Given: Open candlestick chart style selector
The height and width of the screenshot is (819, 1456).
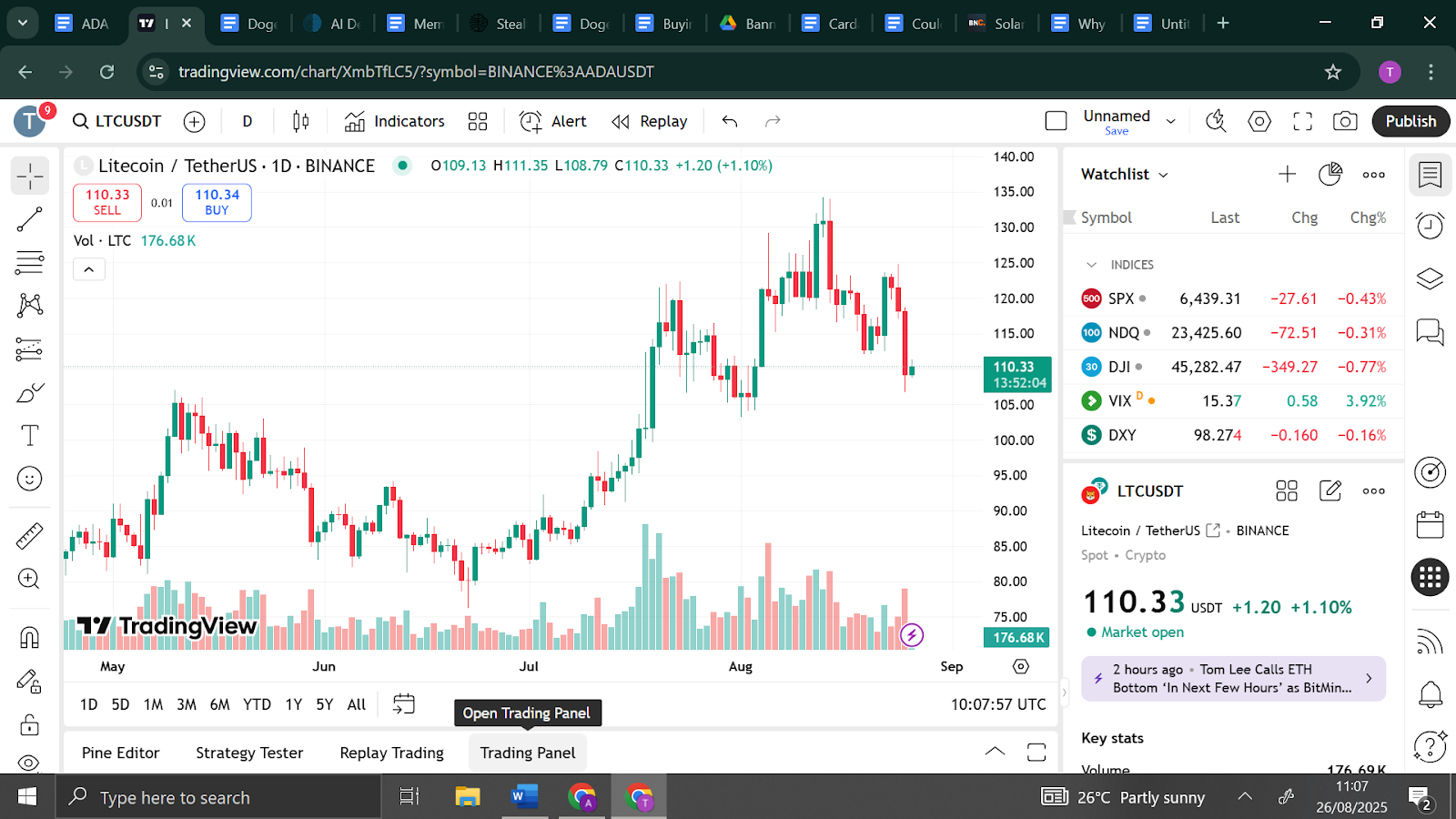Looking at the screenshot, I should [x=301, y=121].
